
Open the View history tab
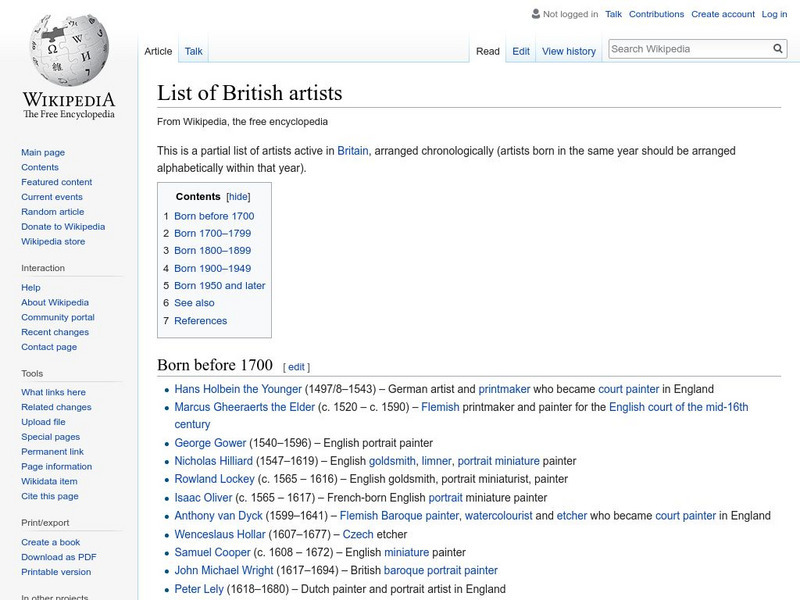(x=568, y=50)
